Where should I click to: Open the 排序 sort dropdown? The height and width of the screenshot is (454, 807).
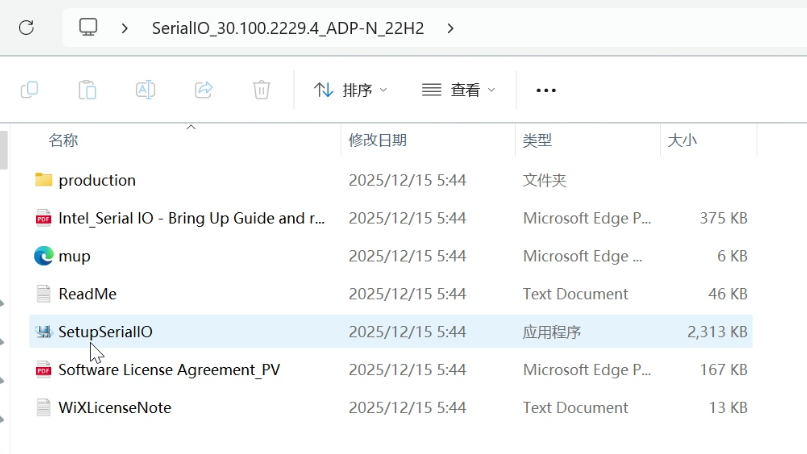tap(350, 90)
